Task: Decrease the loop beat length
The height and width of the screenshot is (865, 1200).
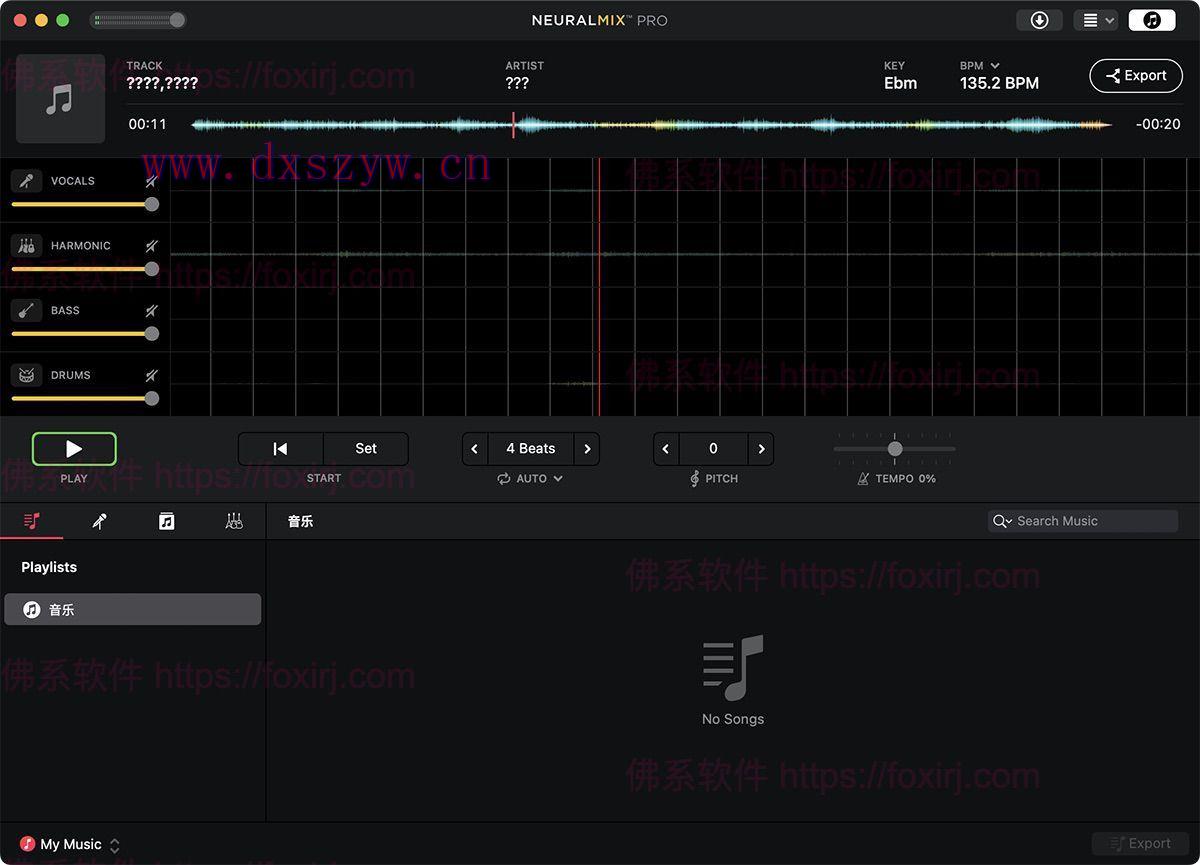Action: click(x=475, y=449)
